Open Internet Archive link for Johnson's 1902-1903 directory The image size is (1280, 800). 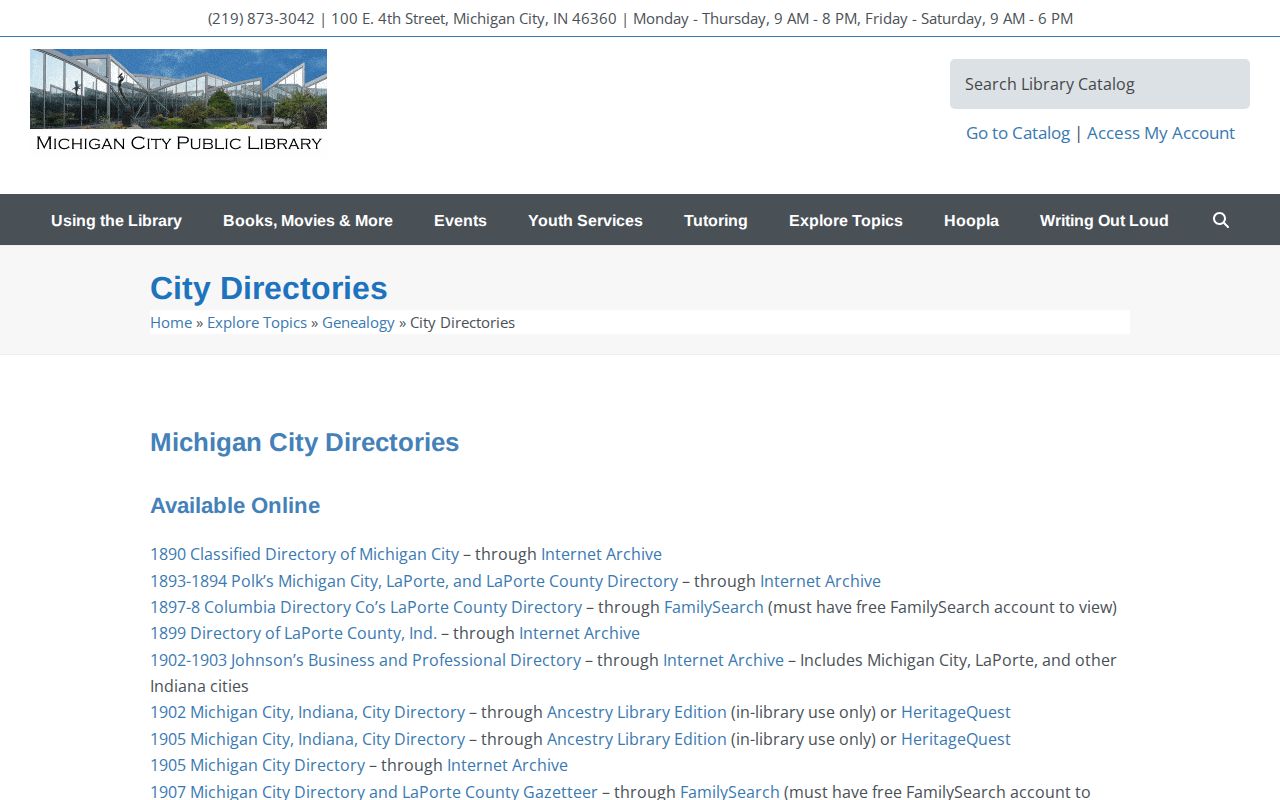coord(723,660)
